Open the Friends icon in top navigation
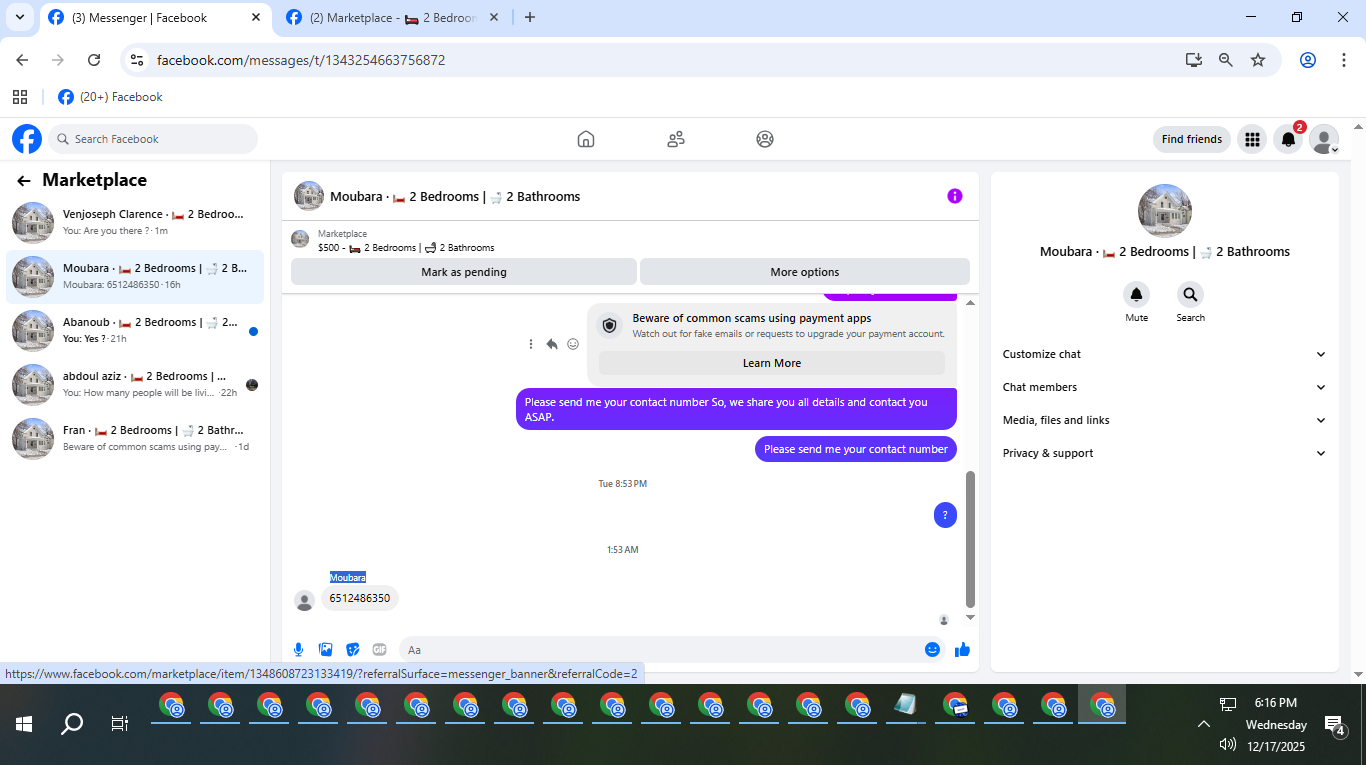 tap(676, 139)
